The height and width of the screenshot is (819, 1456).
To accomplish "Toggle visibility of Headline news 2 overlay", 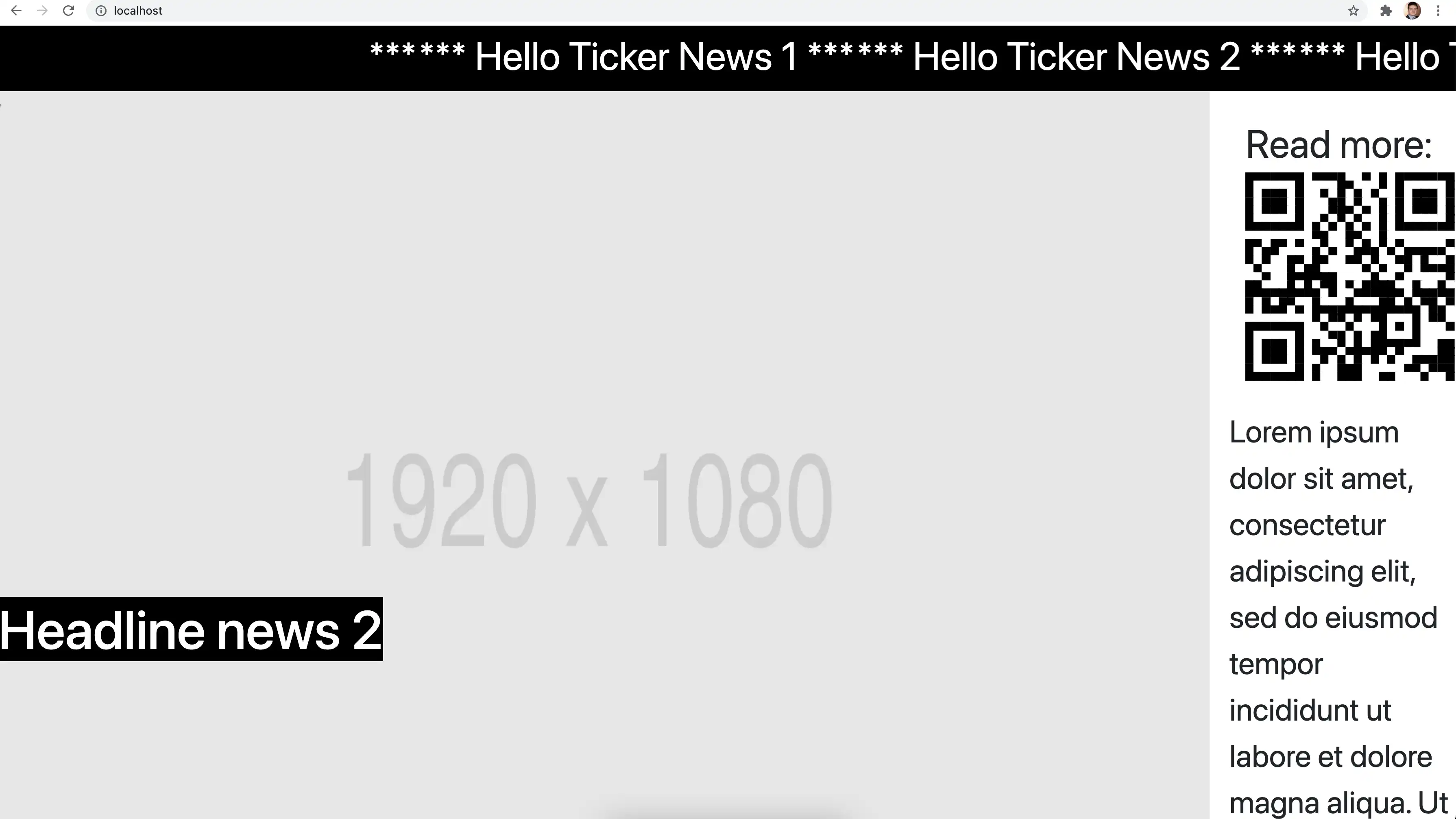I will coord(191,629).
